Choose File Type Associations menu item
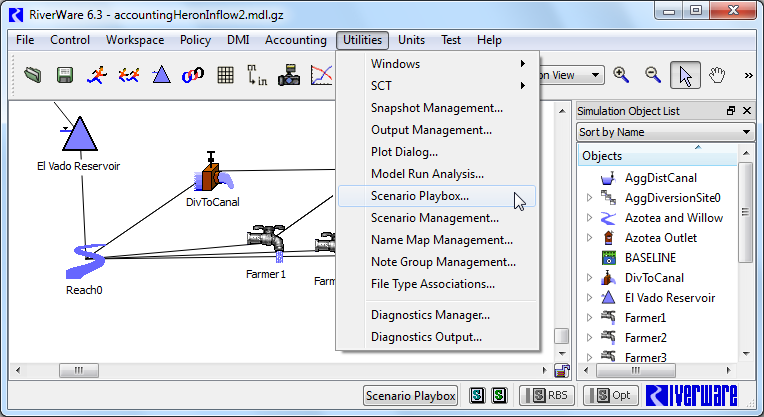Screen dimensions: 764x417 437,284
